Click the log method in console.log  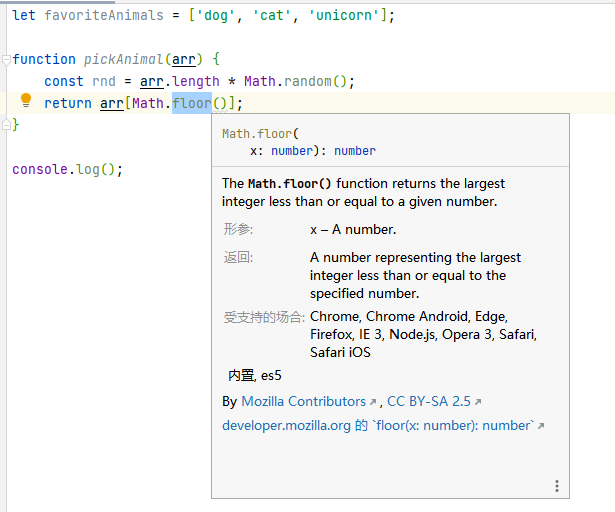tap(90, 169)
